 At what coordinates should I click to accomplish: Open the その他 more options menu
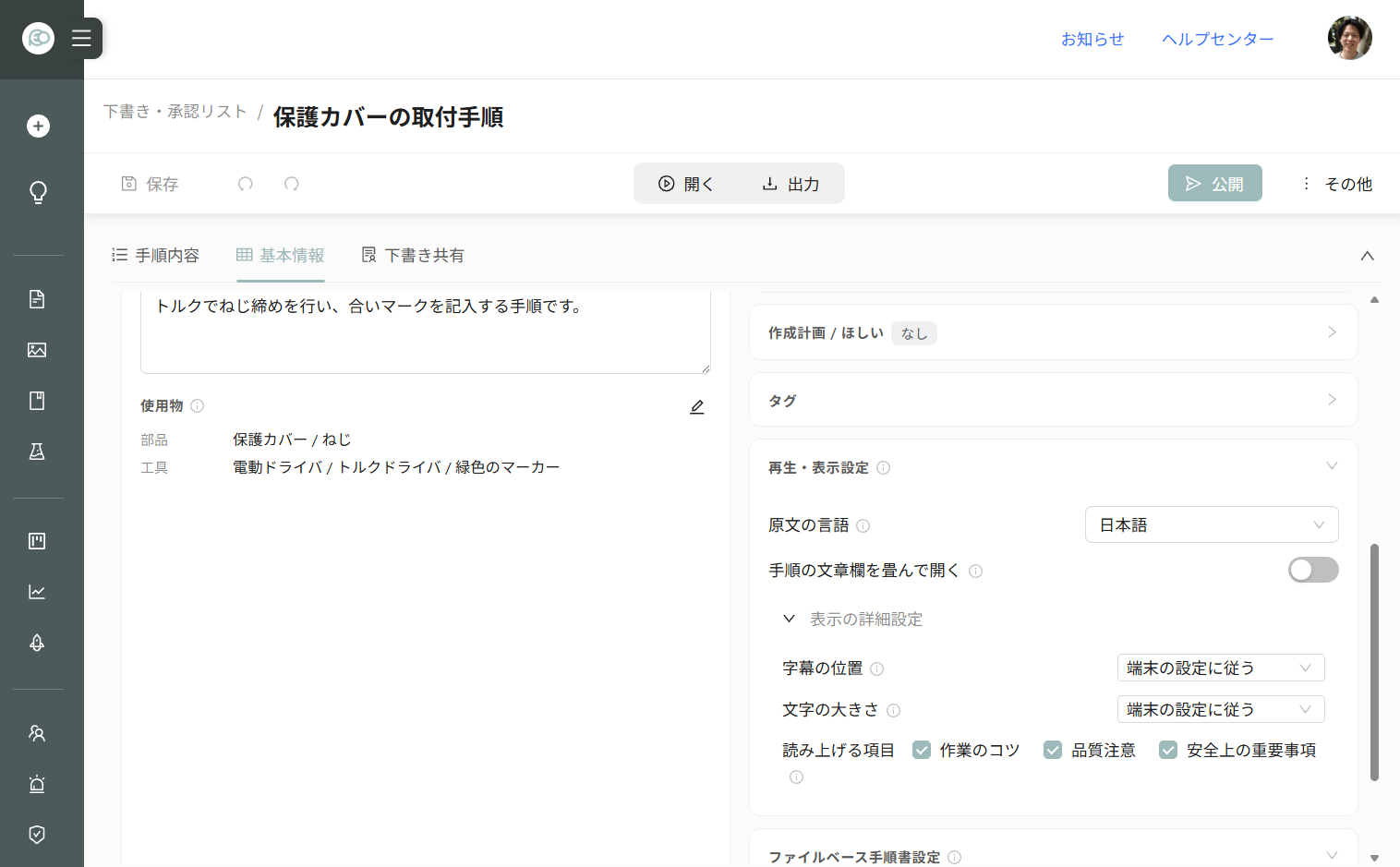(1336, 184)
